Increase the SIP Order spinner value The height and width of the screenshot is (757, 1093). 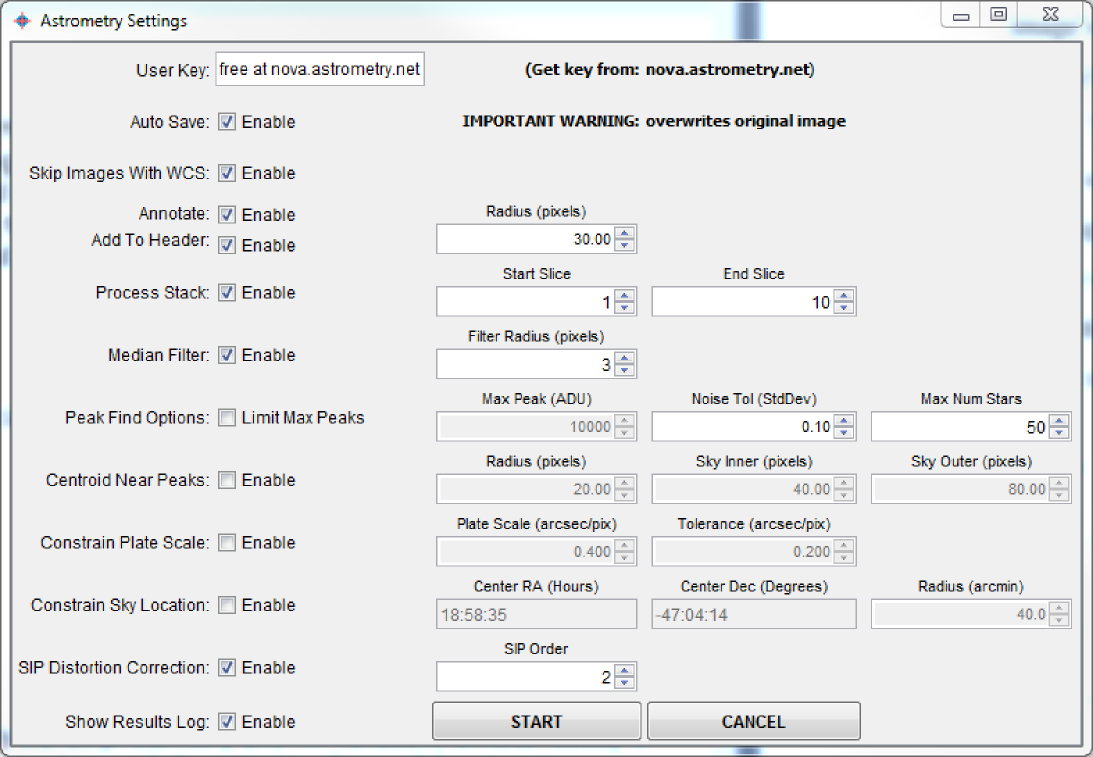tap(625, 671)
